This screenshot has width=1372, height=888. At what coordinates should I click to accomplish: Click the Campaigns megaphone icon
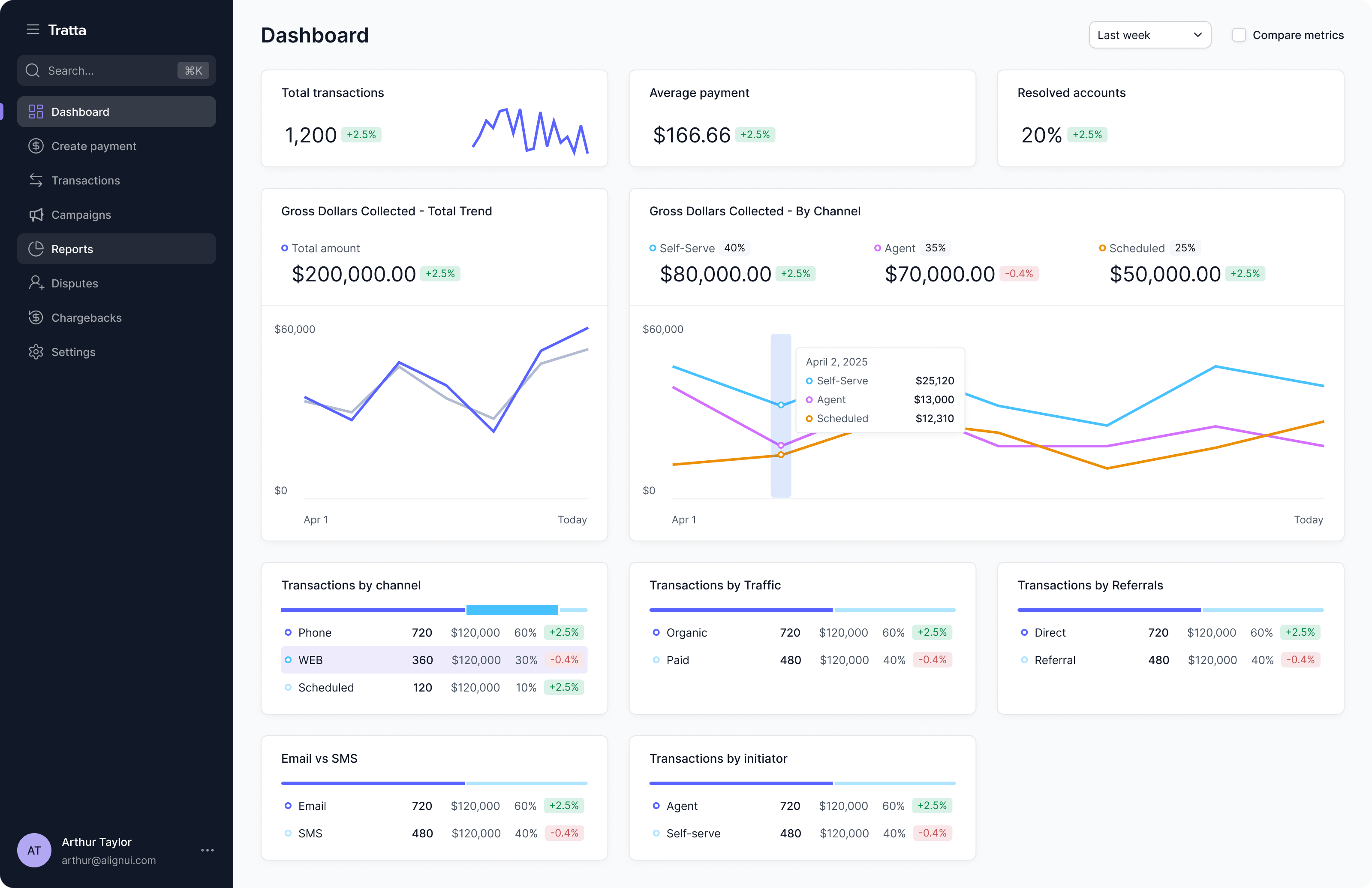click(36, 214)
